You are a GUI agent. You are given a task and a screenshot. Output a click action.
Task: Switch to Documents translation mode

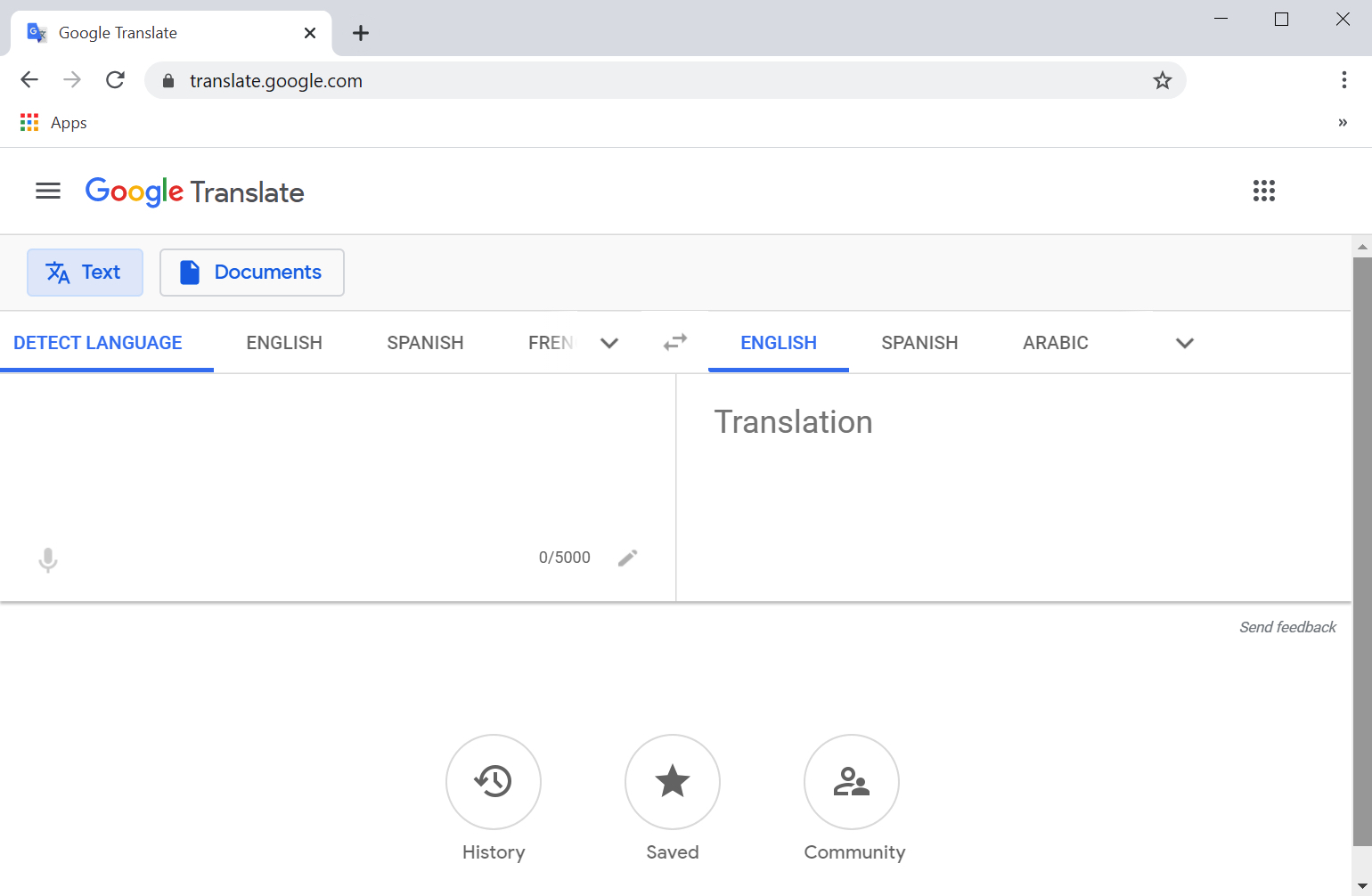[252, 273]
